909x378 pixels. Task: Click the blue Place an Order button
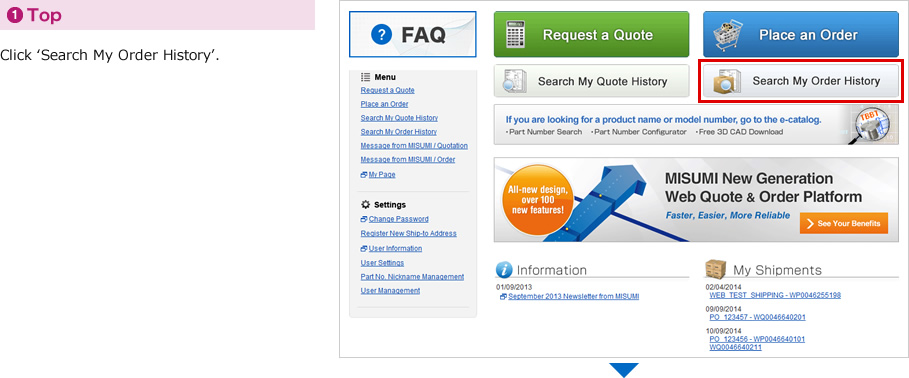tap(801, 34)
